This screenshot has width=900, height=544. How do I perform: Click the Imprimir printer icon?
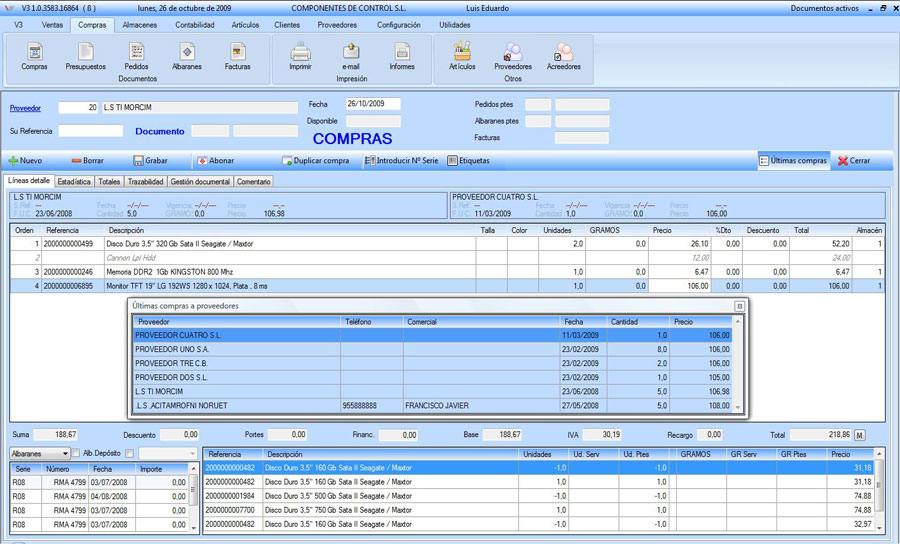click(300, 57)
